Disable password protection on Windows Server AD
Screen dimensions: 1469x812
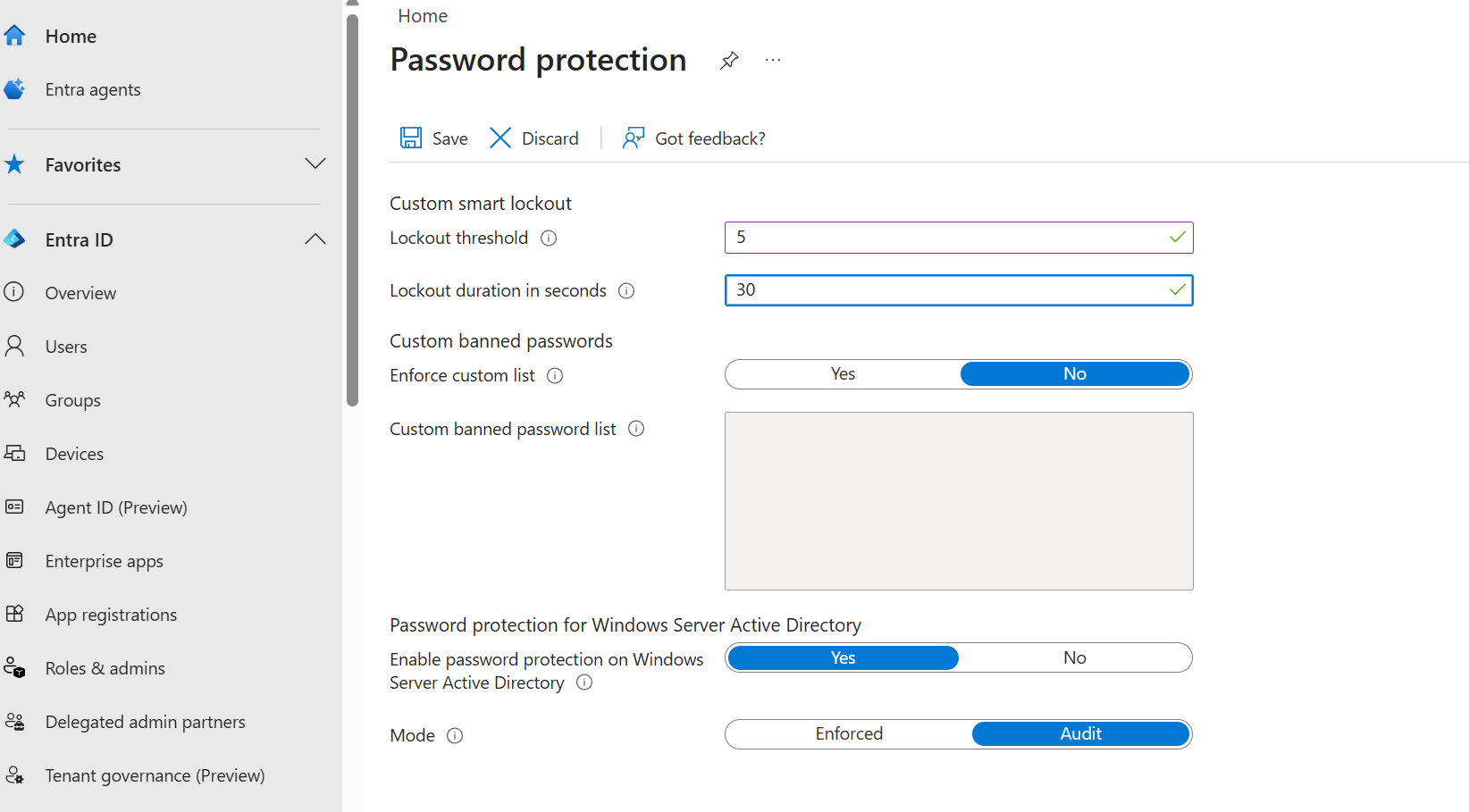1074,658
